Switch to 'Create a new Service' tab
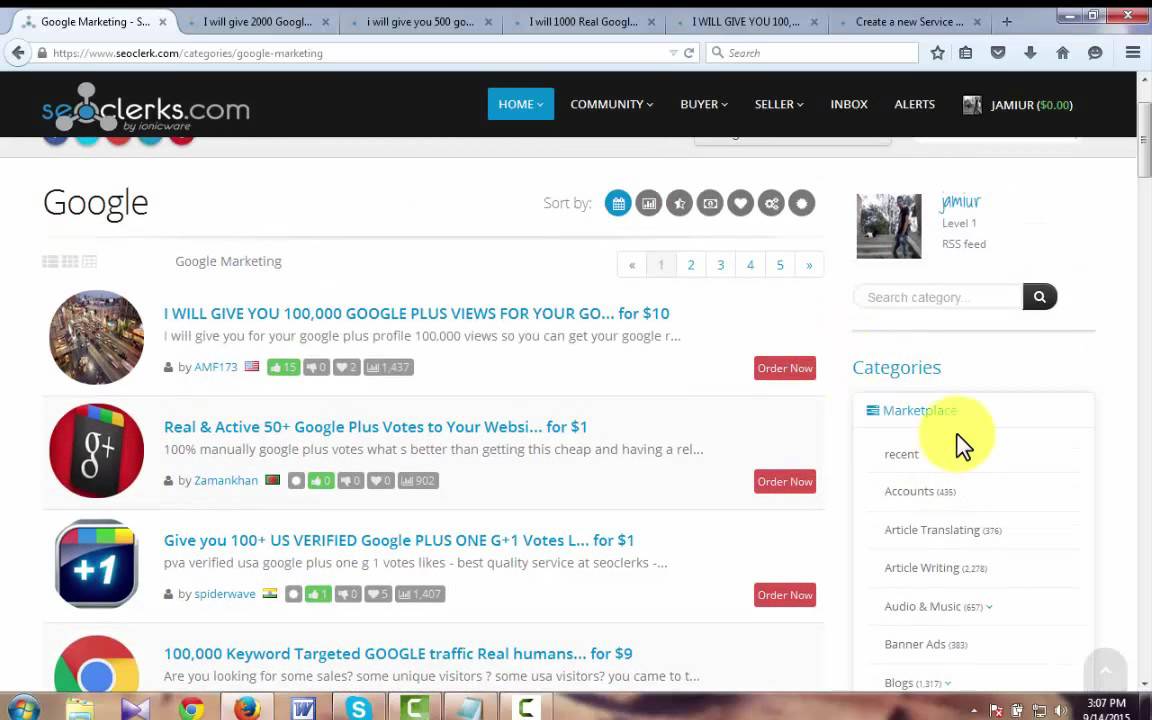The width and height of the screenshot is (1152, 720). tap(909, 22)
